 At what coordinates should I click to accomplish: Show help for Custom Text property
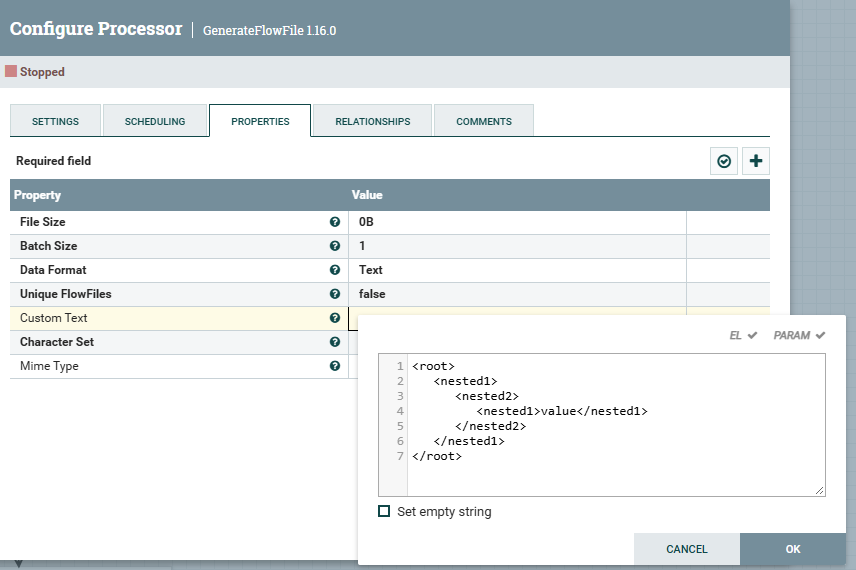(x=335, y=318)
